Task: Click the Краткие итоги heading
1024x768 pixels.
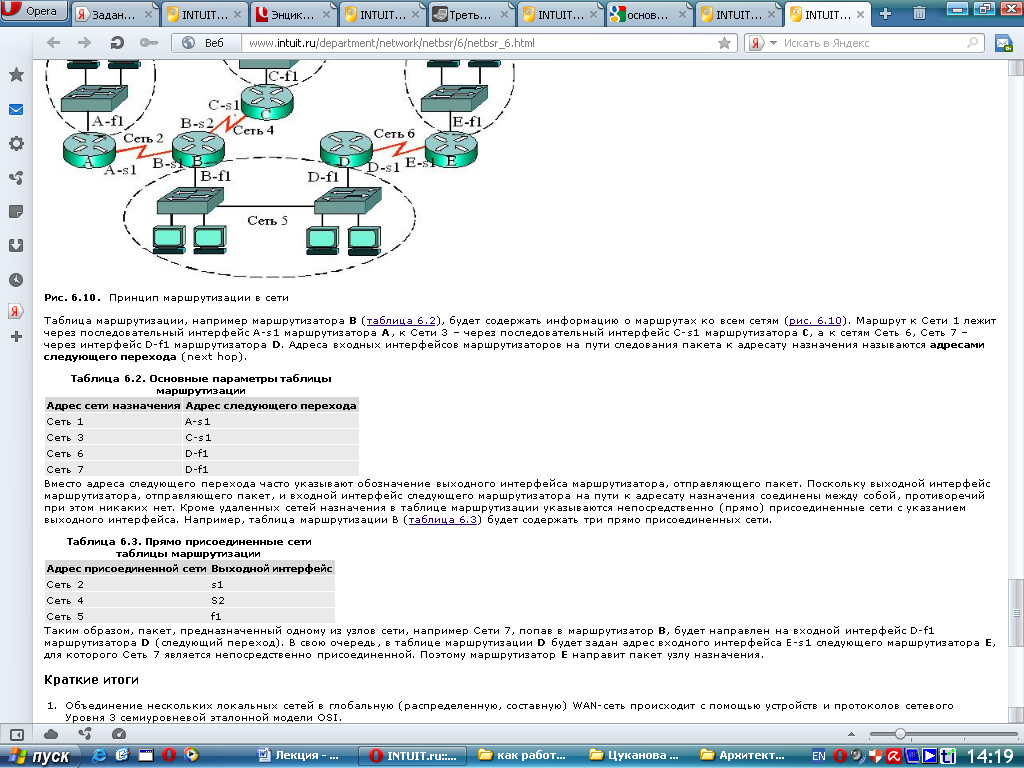Action: pyautogui.click(x=91, y=680)
